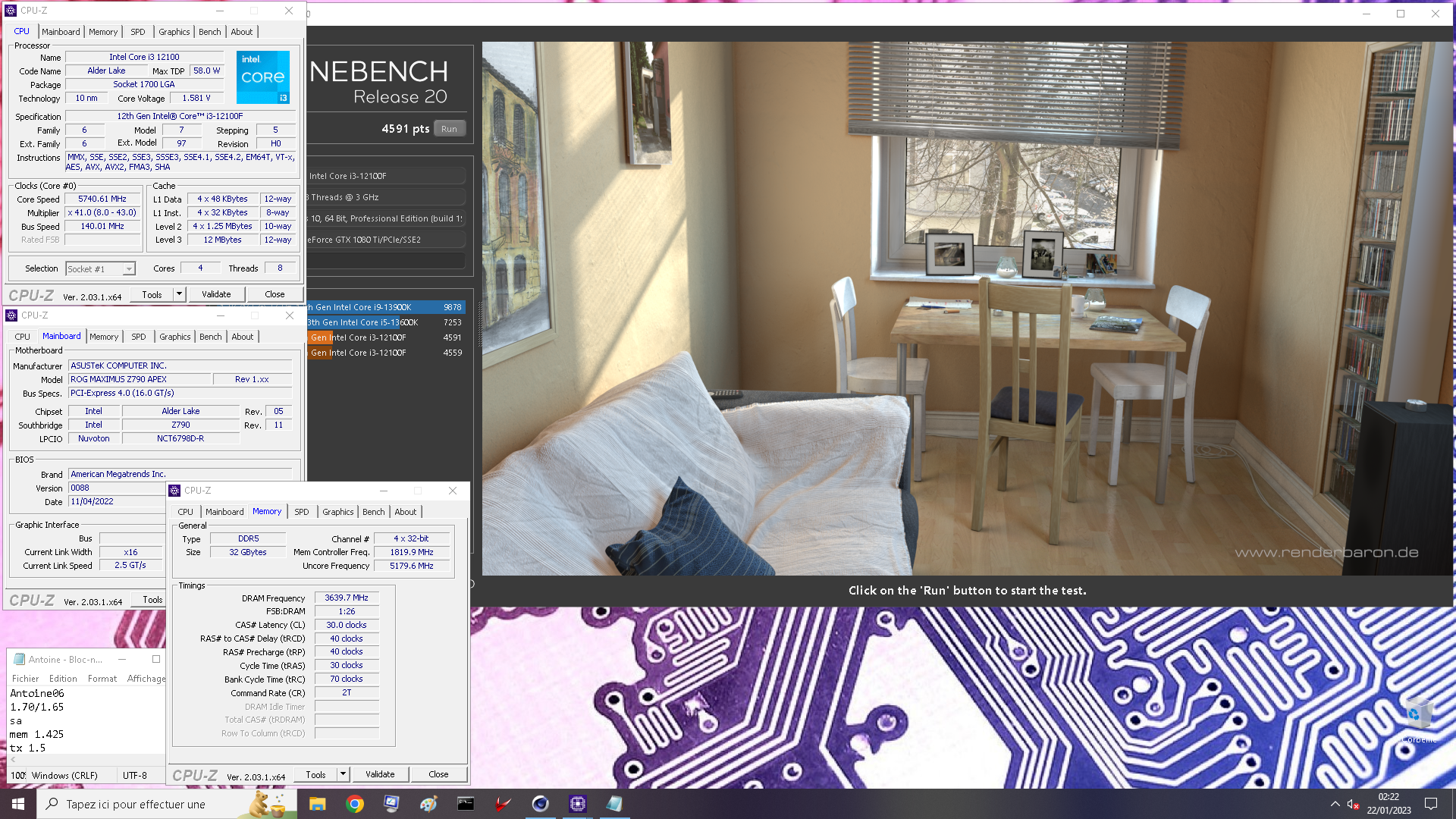Click Validate in the Memory CPU-Z window
Image resolution: width=1456 pixels, height=819 pixels.
[x=380, y=774]
